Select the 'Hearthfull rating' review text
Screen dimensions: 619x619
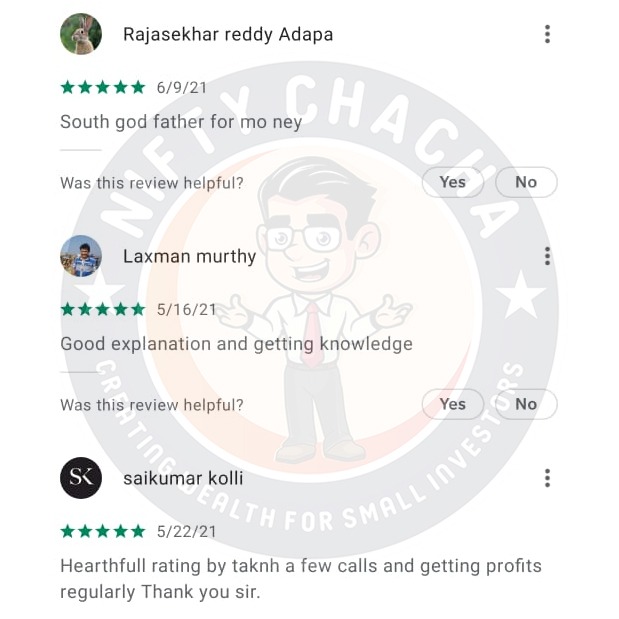pyautogui.click(x=301, y=579)
